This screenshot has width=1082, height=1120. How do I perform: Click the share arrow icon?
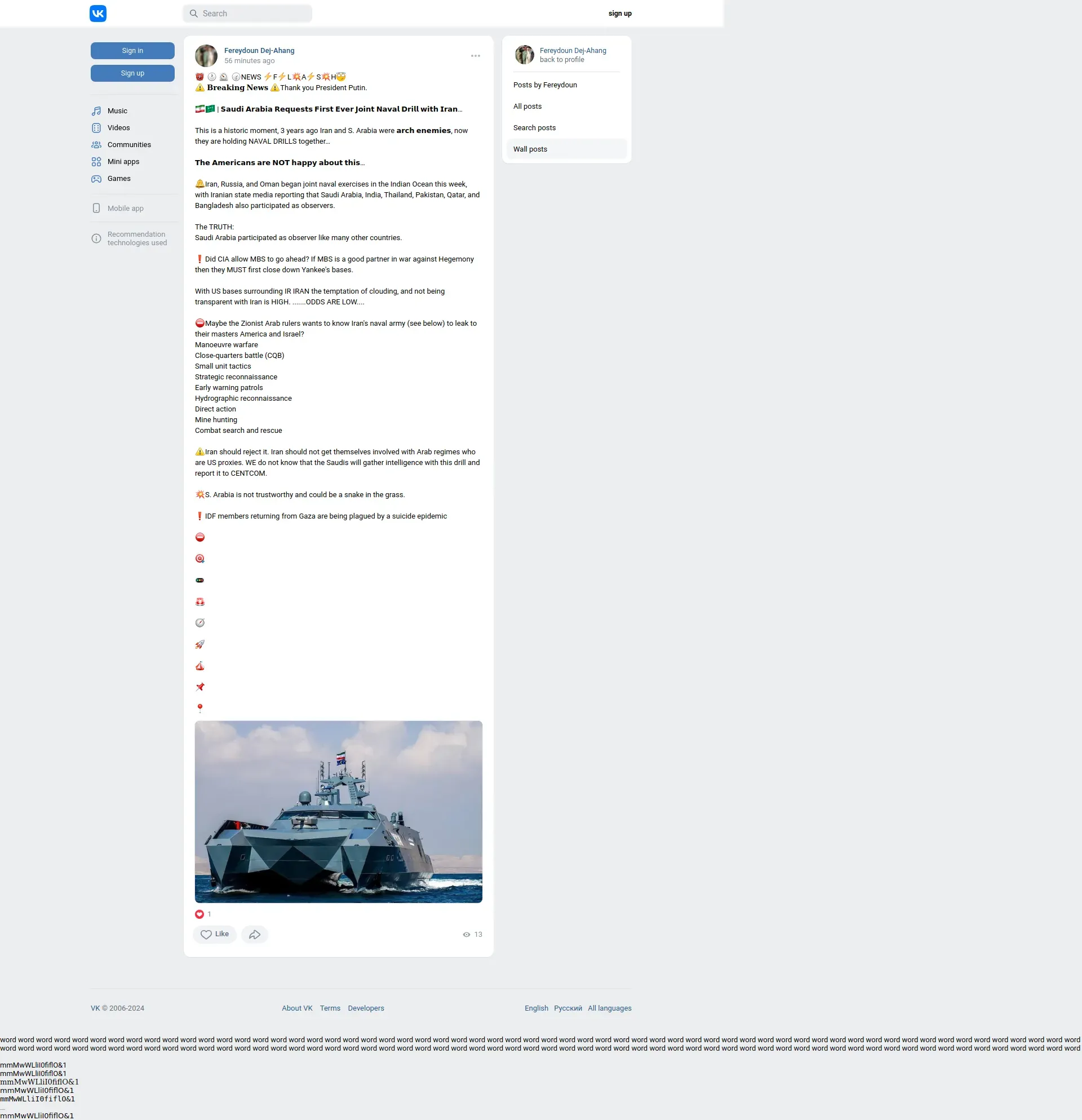[x=255, y=935]
